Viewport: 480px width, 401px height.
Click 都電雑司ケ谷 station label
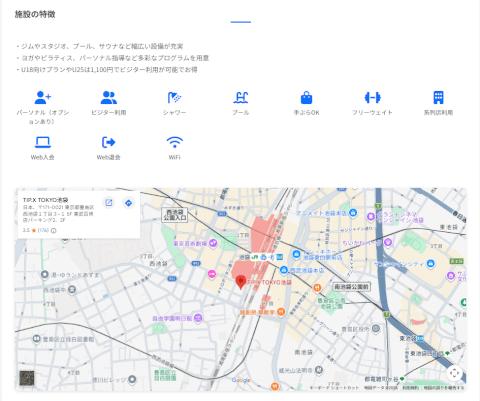point(381,379)
